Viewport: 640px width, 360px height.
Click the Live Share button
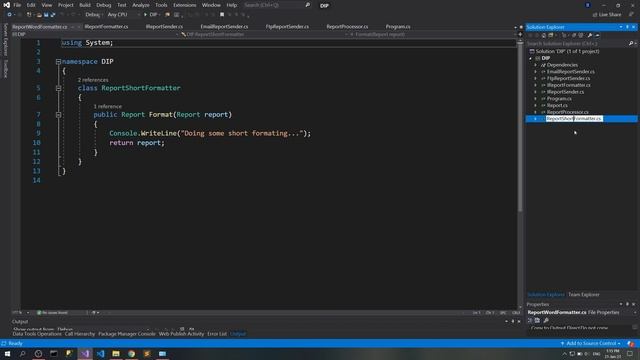(x=607, y=15)
